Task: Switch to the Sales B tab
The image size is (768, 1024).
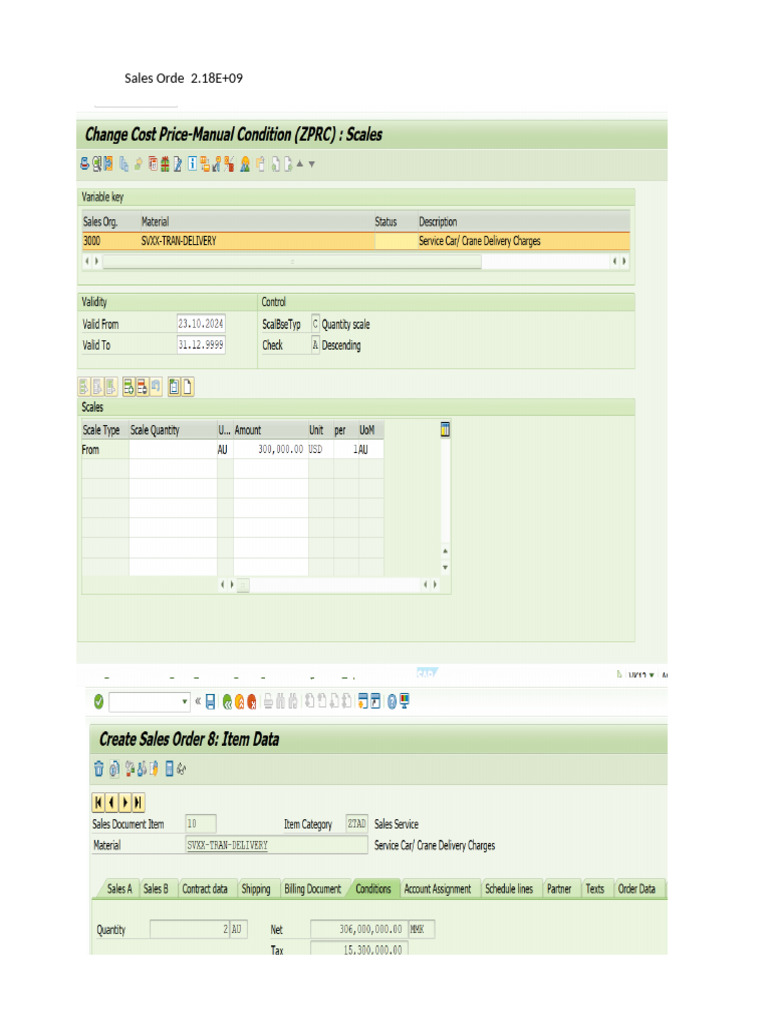Action: click(155, 889)
